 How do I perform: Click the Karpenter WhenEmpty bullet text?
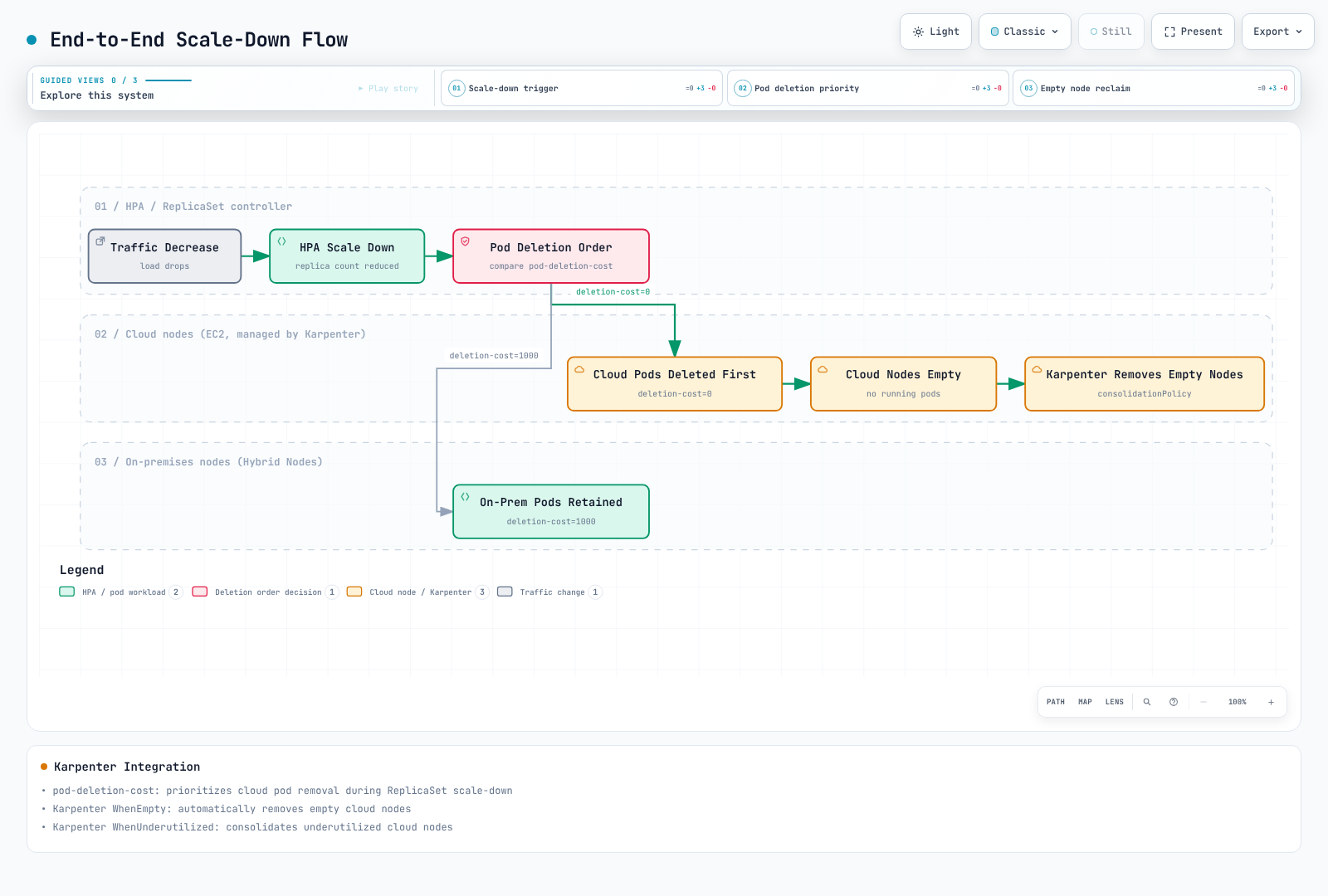pos(232,809)
